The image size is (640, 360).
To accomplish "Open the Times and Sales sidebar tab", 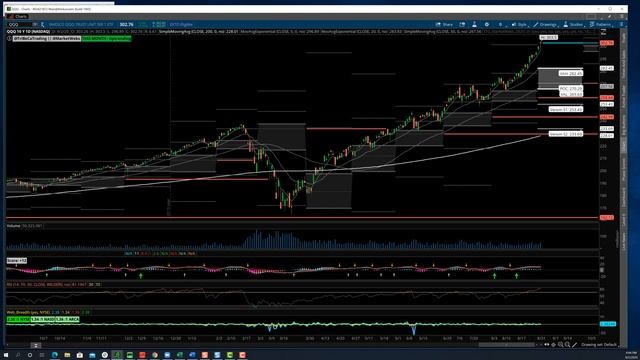I will pos(624,64).
